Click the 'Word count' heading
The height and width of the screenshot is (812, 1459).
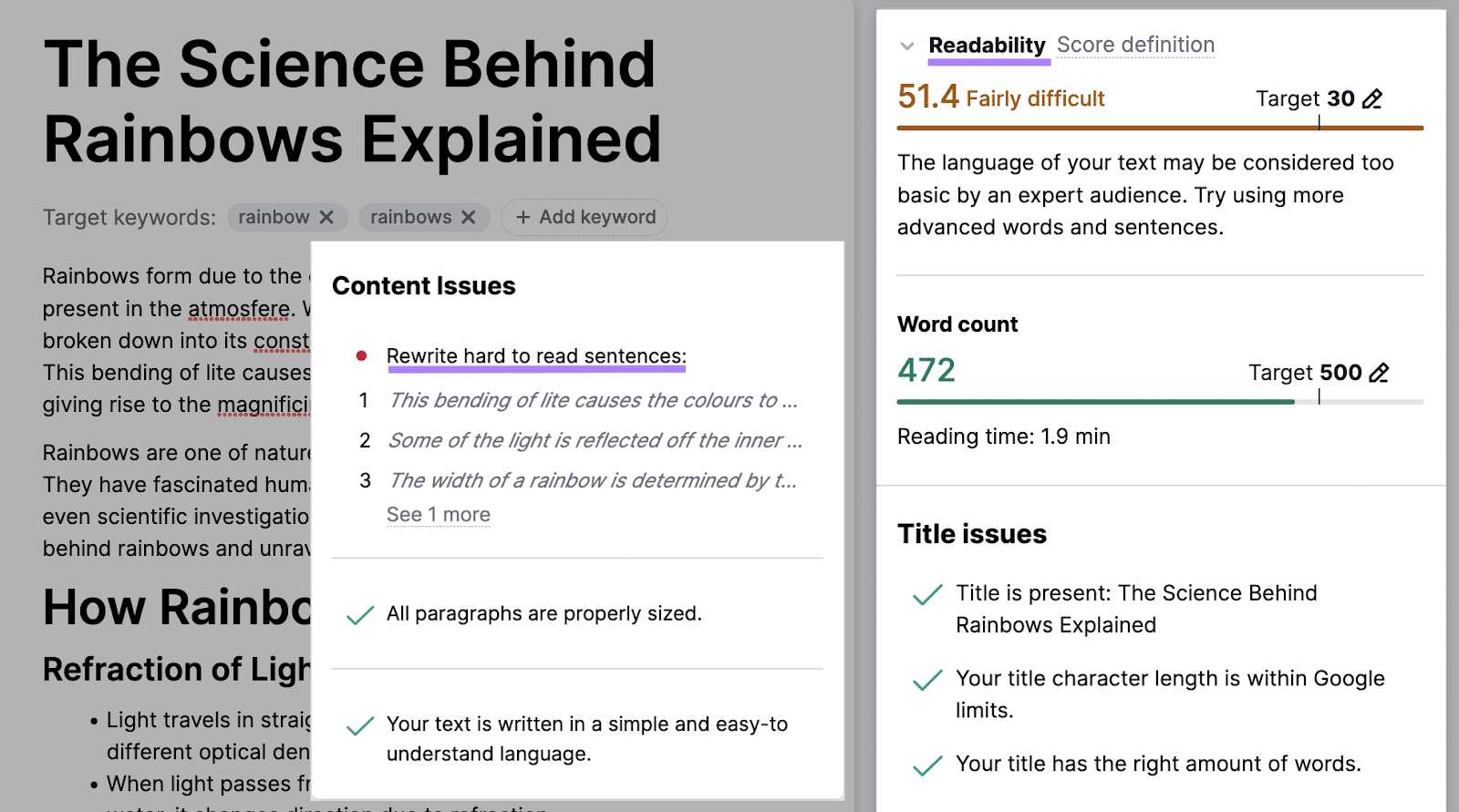pos(957,324)
